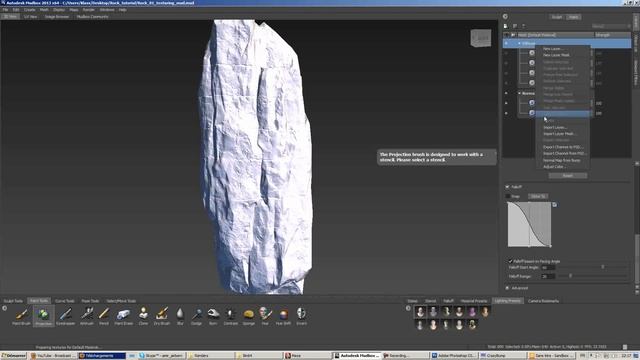Expand the Advanced properties section
Image resolution: width=640 pixels, height=360 pixels.
pos(507,288)
